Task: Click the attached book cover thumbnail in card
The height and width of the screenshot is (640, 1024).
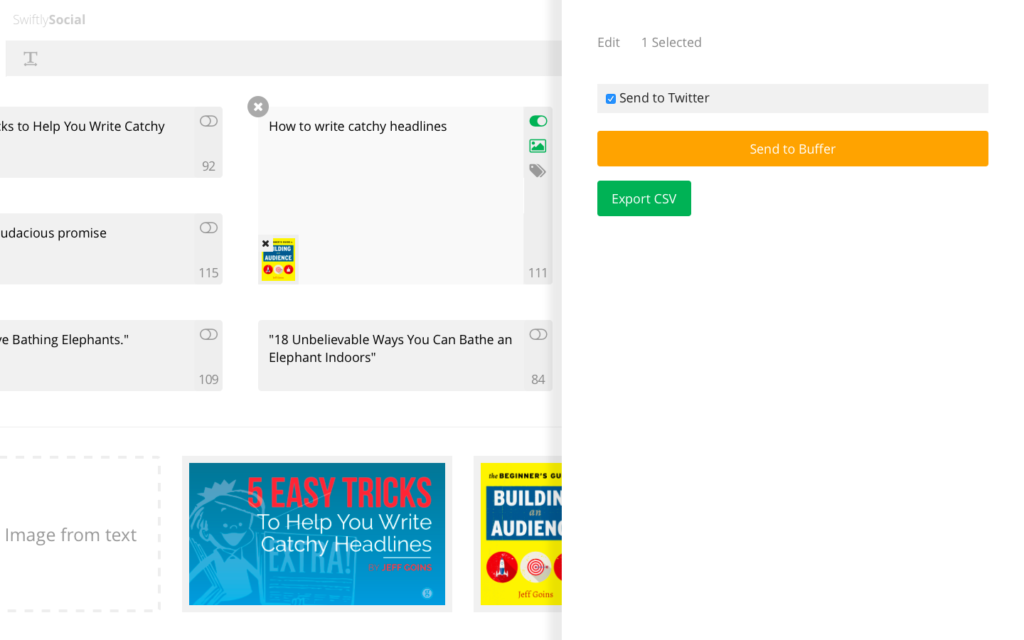Action: click(x=279, y=260)
